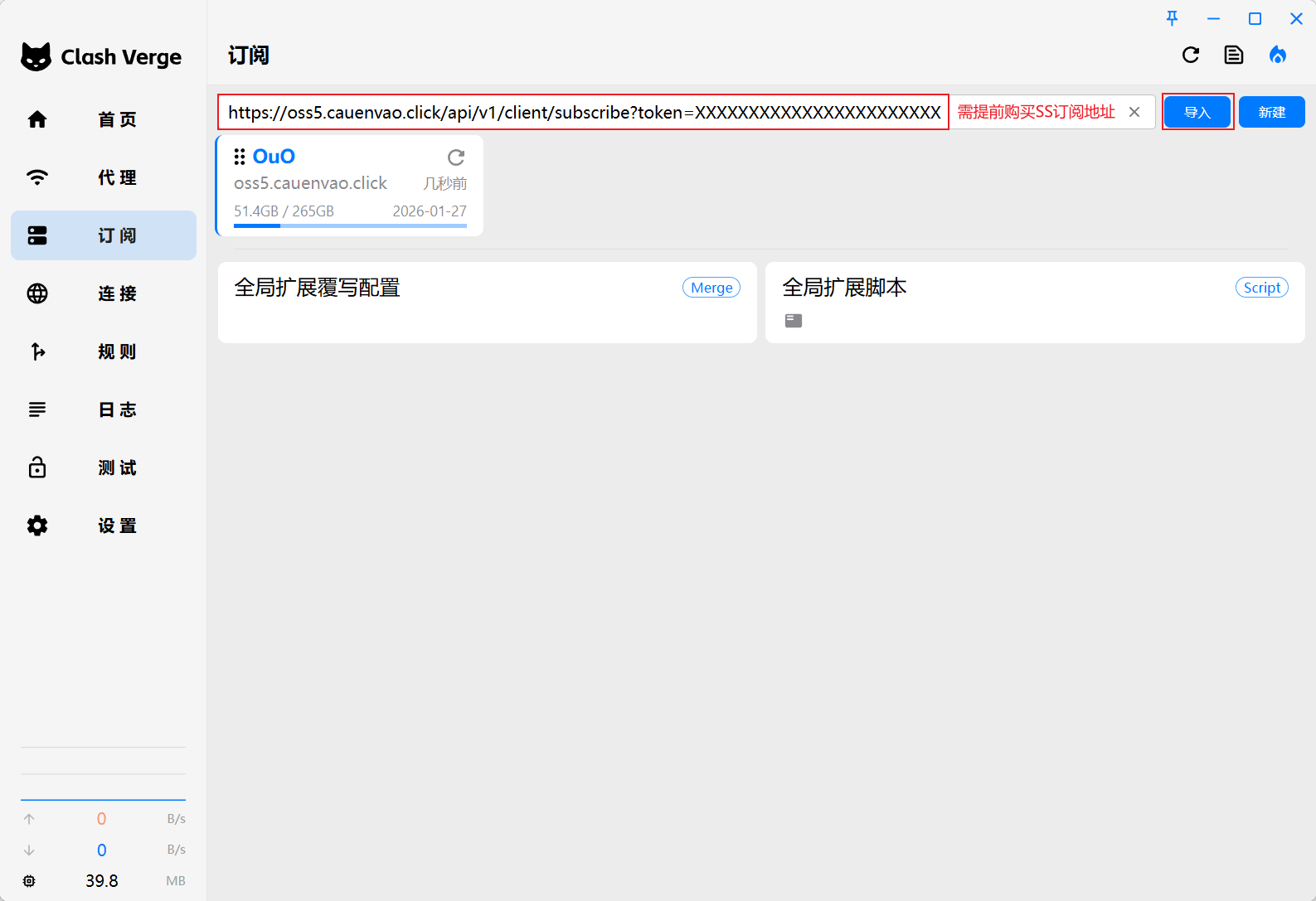
Task: Click the 51.4GB / 265GB usage text
Action: pyautogui.click(x=284, y=211)
